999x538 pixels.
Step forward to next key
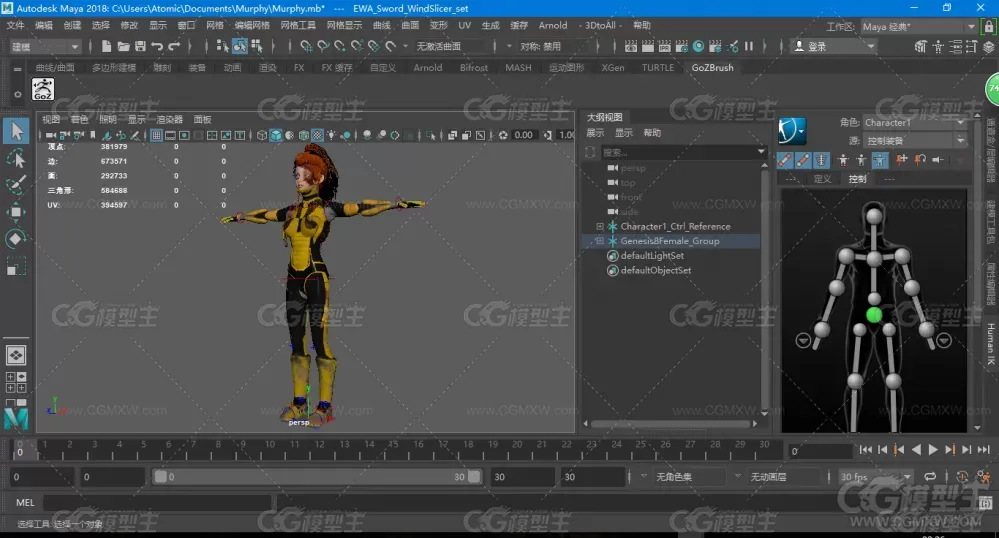coord(950,449)
